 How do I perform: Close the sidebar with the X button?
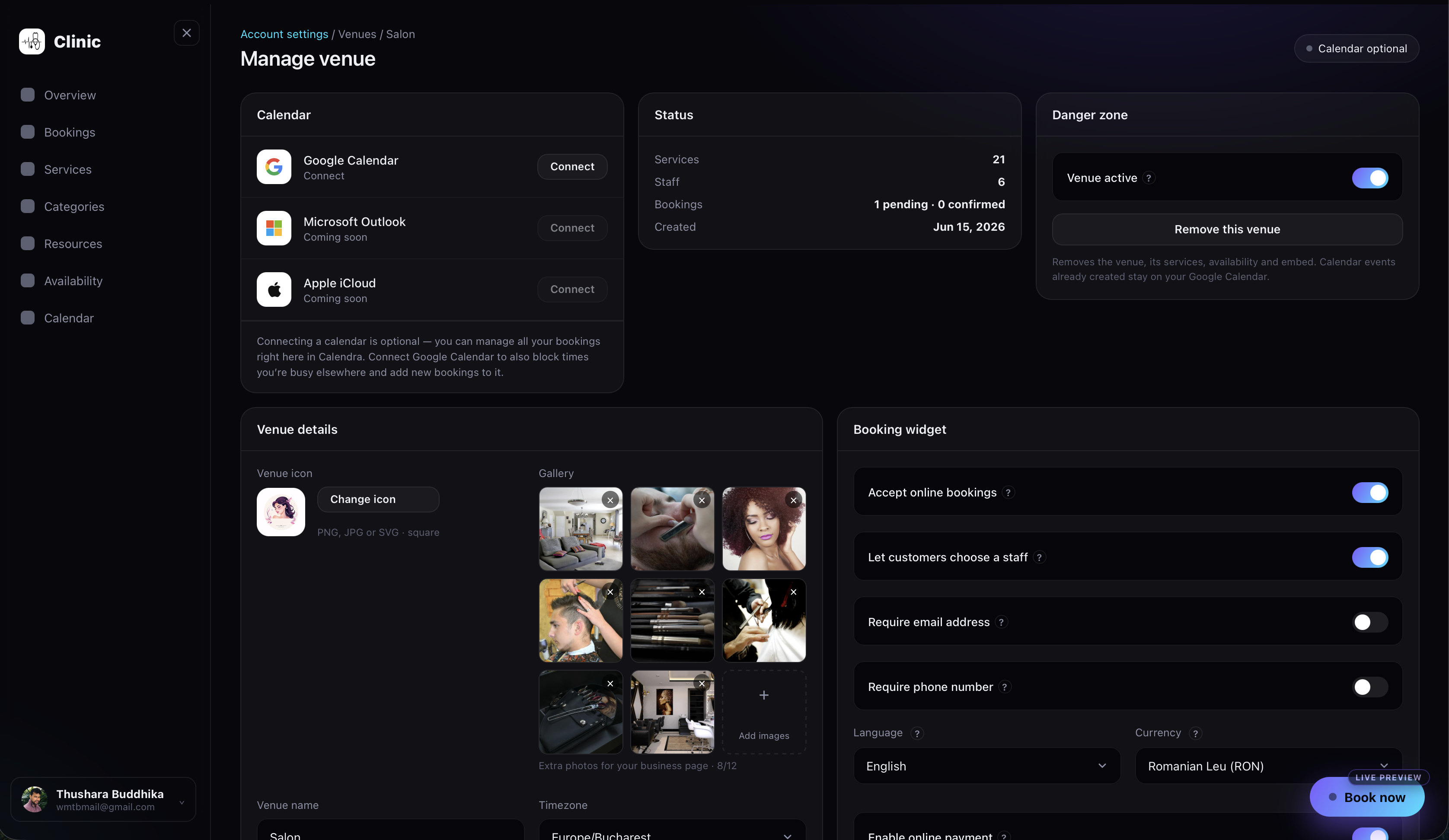tap(186, 33)
